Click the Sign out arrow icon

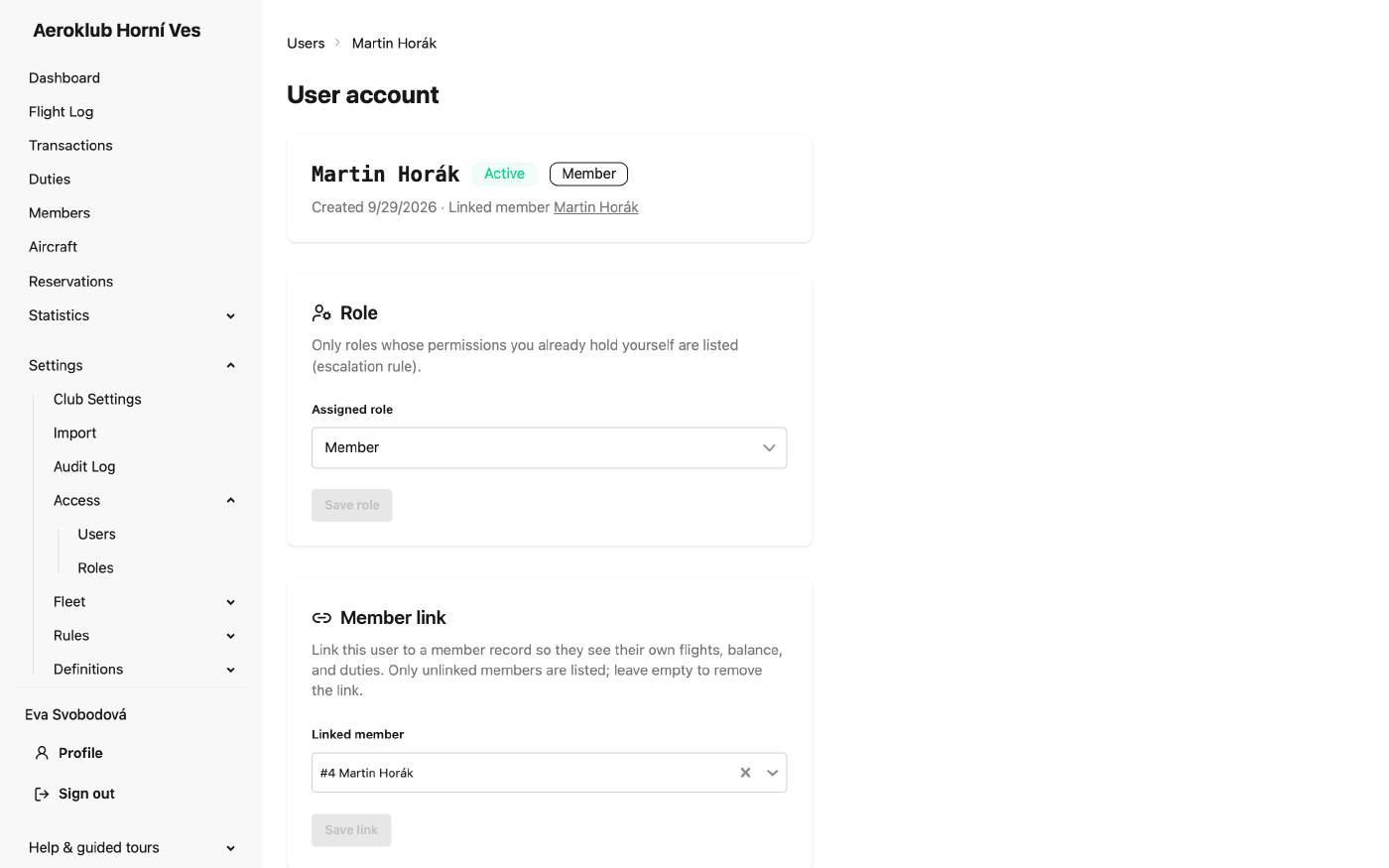pyautogui.click(x=42, y=794)
